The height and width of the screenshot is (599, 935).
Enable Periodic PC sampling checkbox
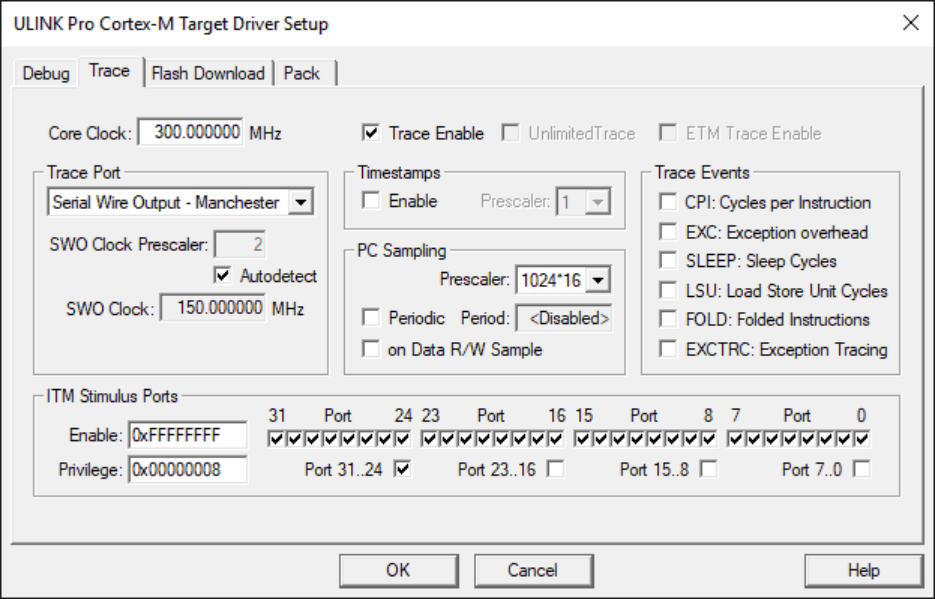[371, 318]
